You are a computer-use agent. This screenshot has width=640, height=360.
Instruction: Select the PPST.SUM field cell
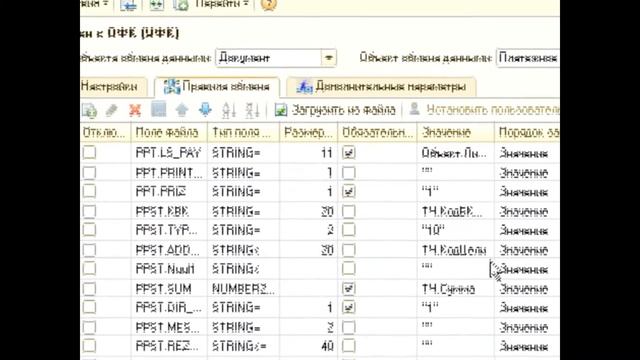(169, 289)
